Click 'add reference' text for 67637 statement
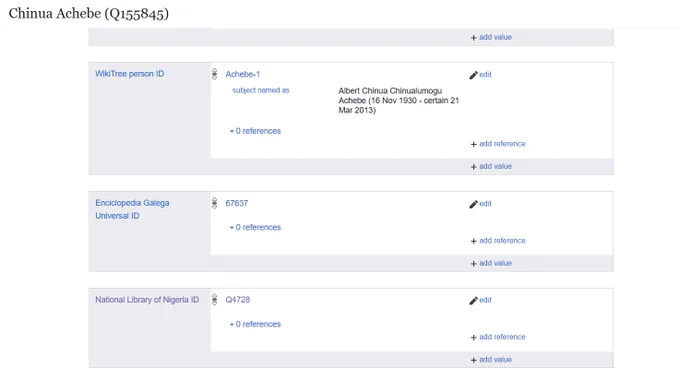This screenshot has height=380, width=680. coord(502,240)
